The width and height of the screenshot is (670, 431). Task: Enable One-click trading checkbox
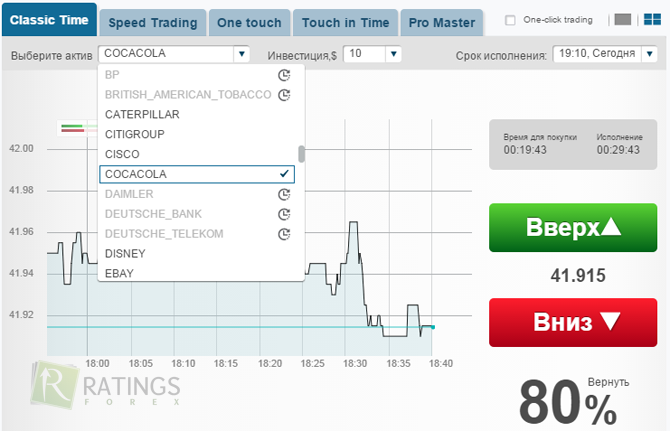510,20
